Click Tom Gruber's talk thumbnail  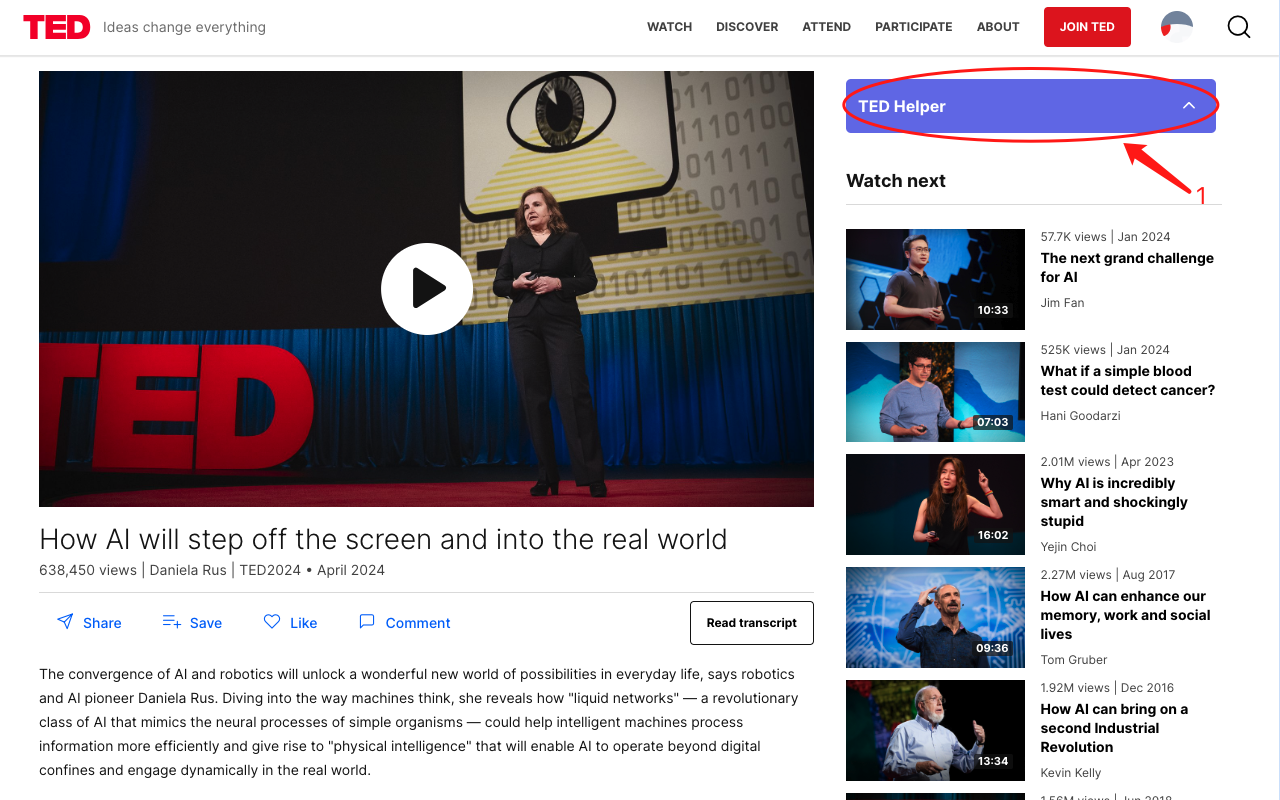[x=935, y=617]
